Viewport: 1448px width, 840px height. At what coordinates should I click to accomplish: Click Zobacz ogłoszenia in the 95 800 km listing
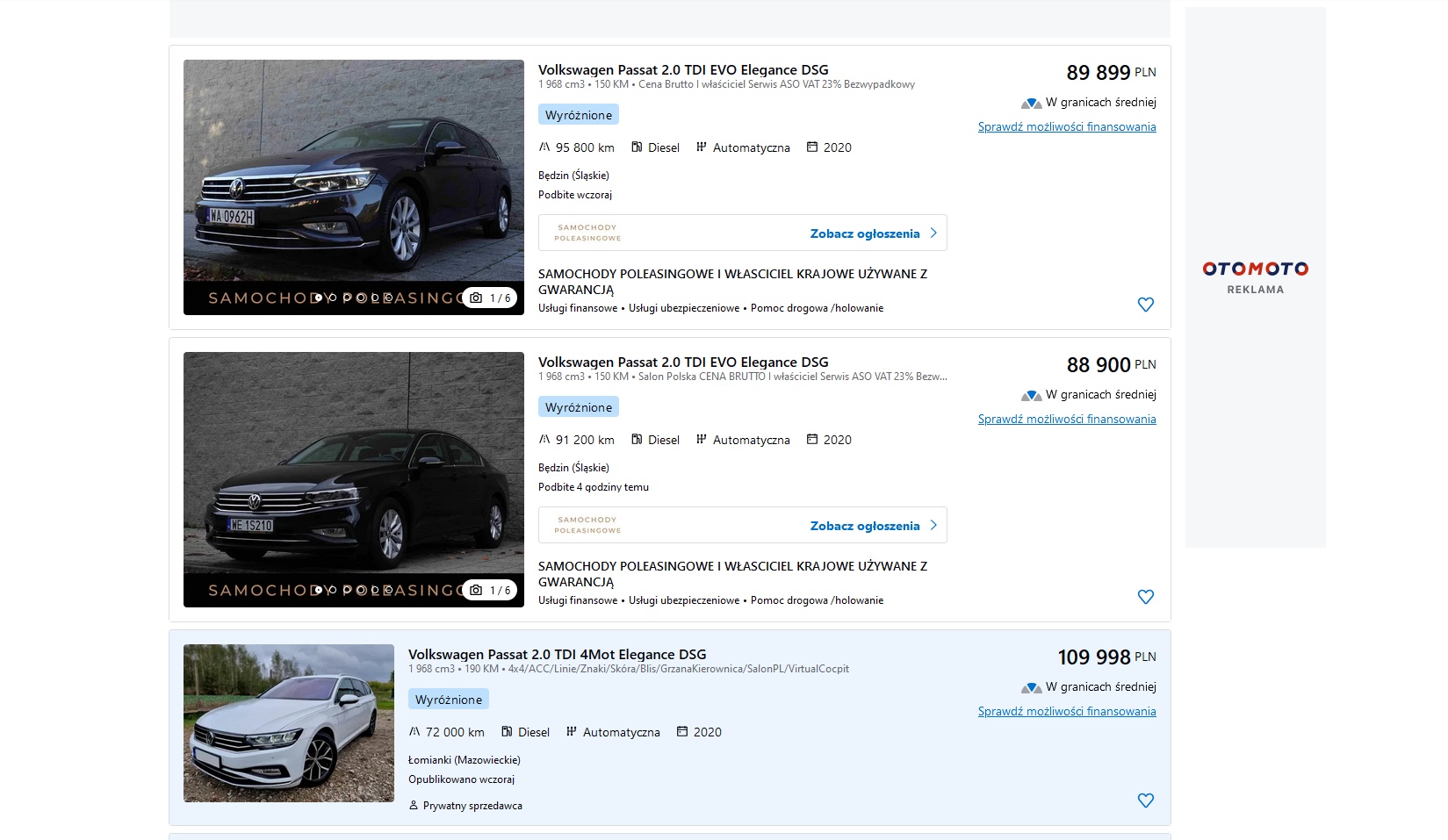[865, 233]
